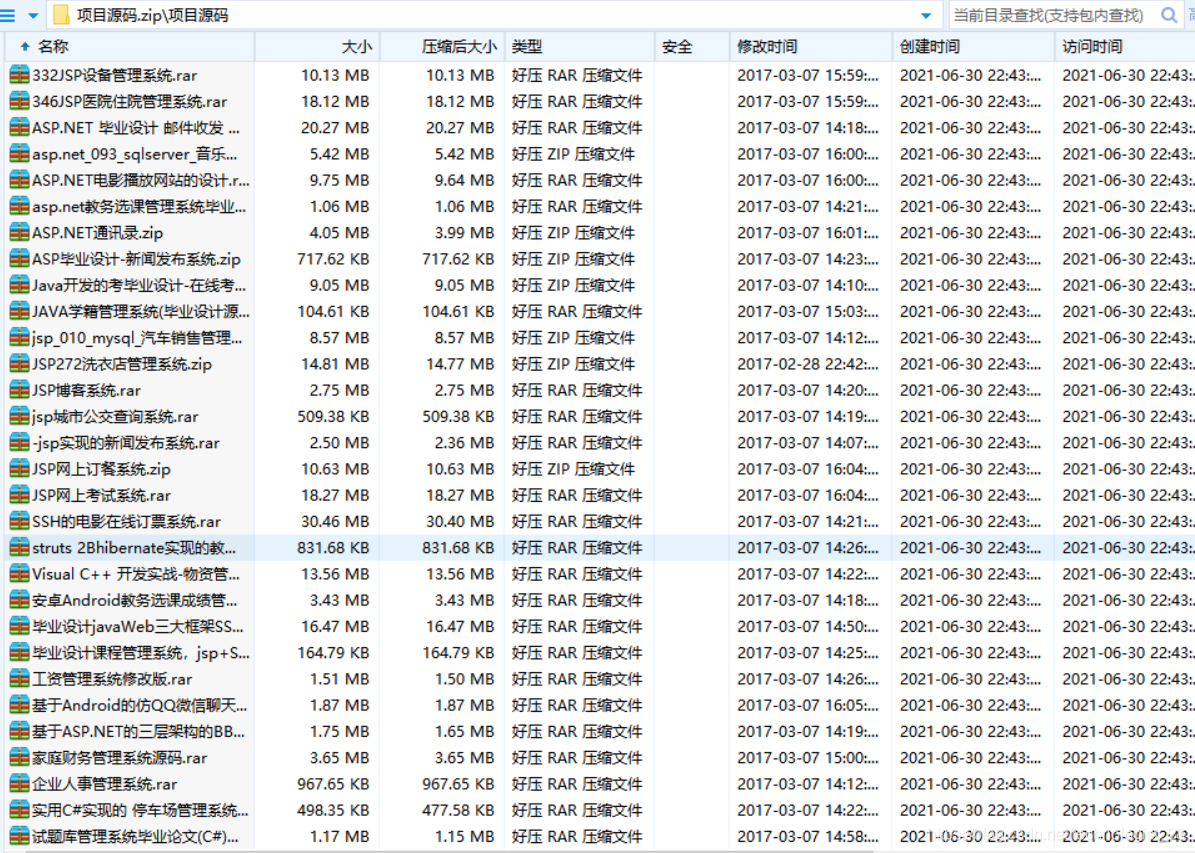Expand the dropdown arrow beside the list icon
The height and width of the screenshot is (853, 1195).
click(33, 15)
